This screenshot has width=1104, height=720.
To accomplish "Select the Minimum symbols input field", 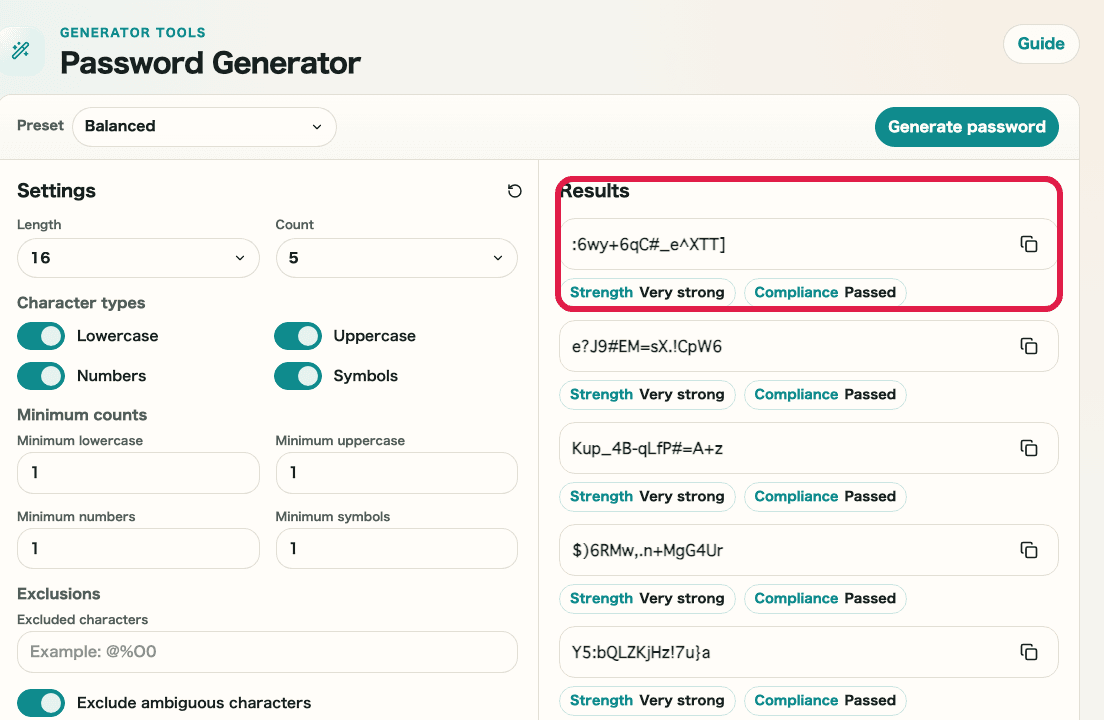I will point(396,549).
